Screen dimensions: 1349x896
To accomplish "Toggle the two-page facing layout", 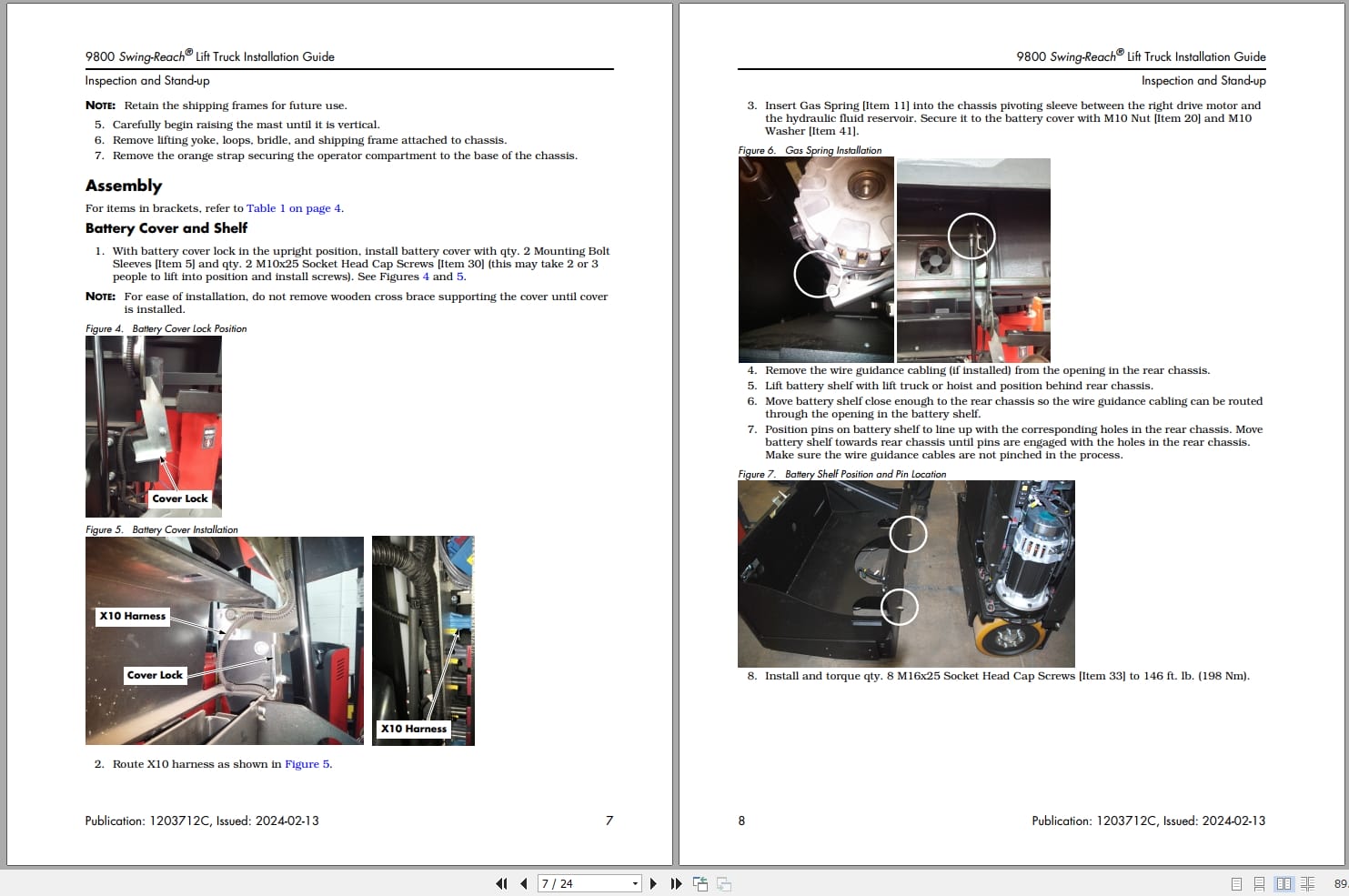I will 1284,883.
